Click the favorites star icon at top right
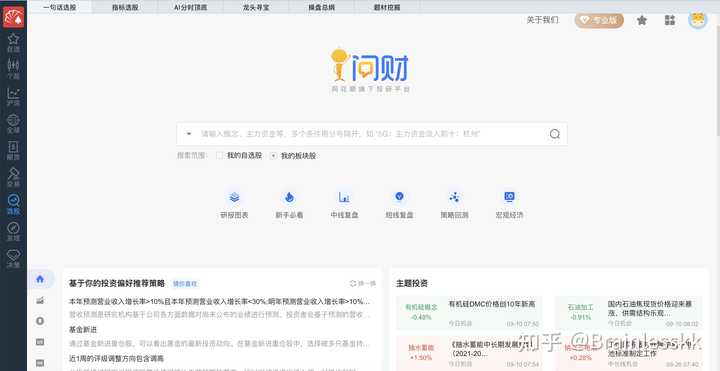This screenshot has width=720, height=371. point(642,20)
